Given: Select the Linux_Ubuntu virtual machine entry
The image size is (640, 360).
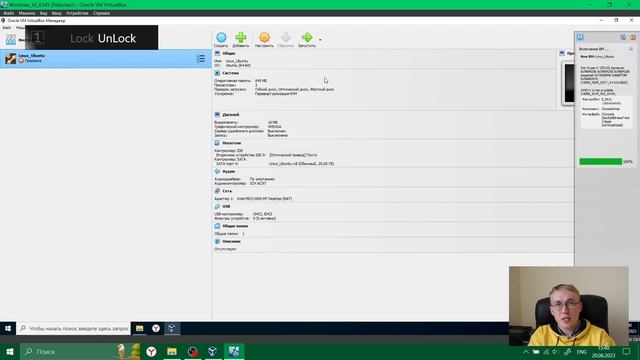Looking at the screenshot, I should click(x=106, y=58).
